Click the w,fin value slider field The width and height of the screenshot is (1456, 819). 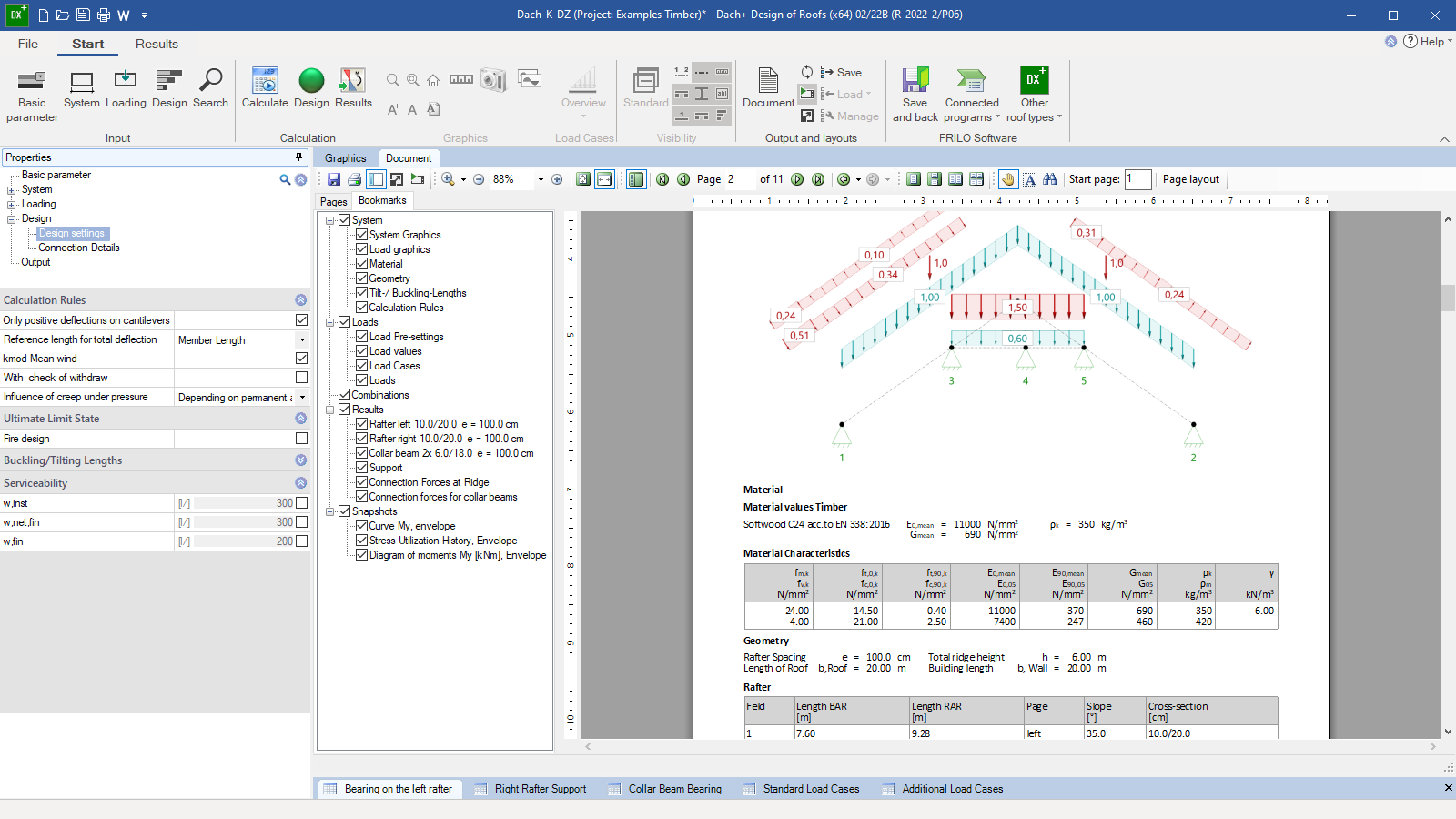point(244,541)
